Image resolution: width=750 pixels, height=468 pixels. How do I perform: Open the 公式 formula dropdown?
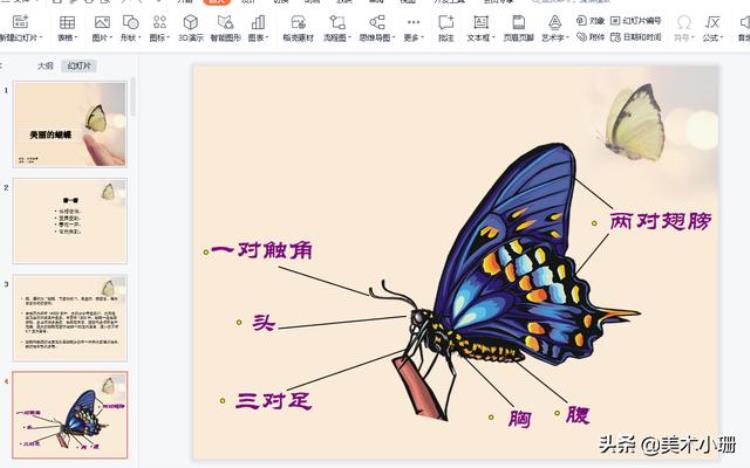click(x=712, y=37)
